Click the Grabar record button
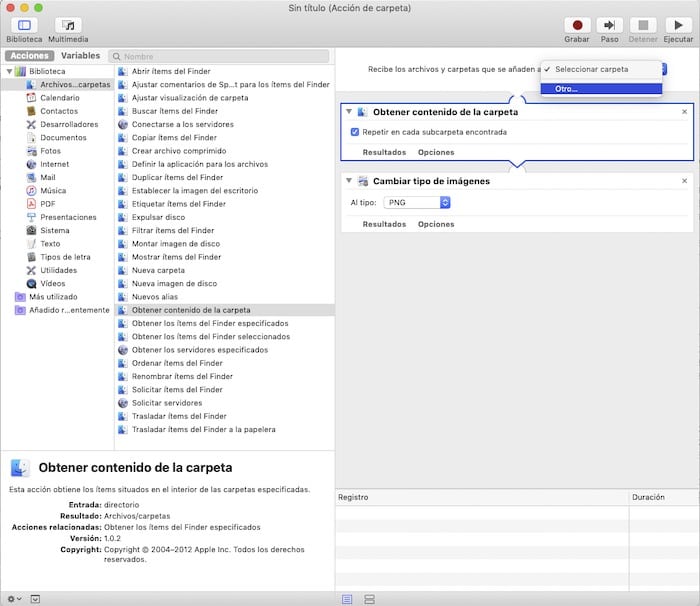This screenshot has height=606, width=700. (x=577, y=26)
